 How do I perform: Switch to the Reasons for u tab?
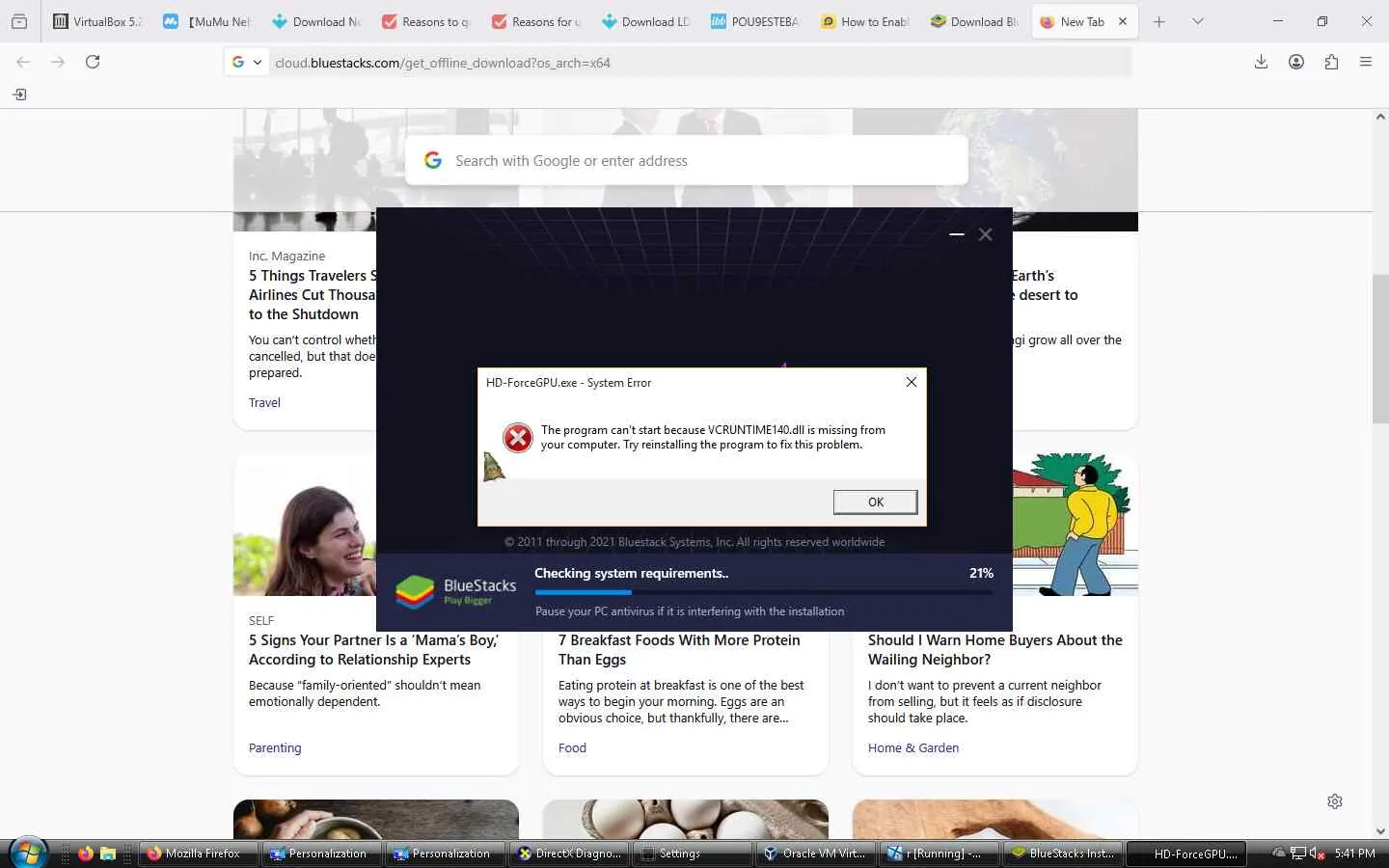click(536, 21)
